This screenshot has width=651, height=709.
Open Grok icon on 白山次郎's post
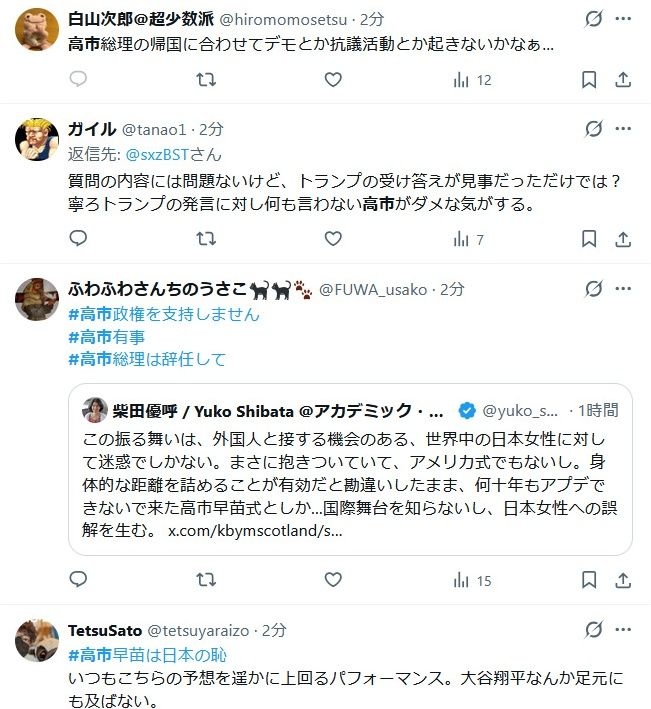click(x=593, y=19)
